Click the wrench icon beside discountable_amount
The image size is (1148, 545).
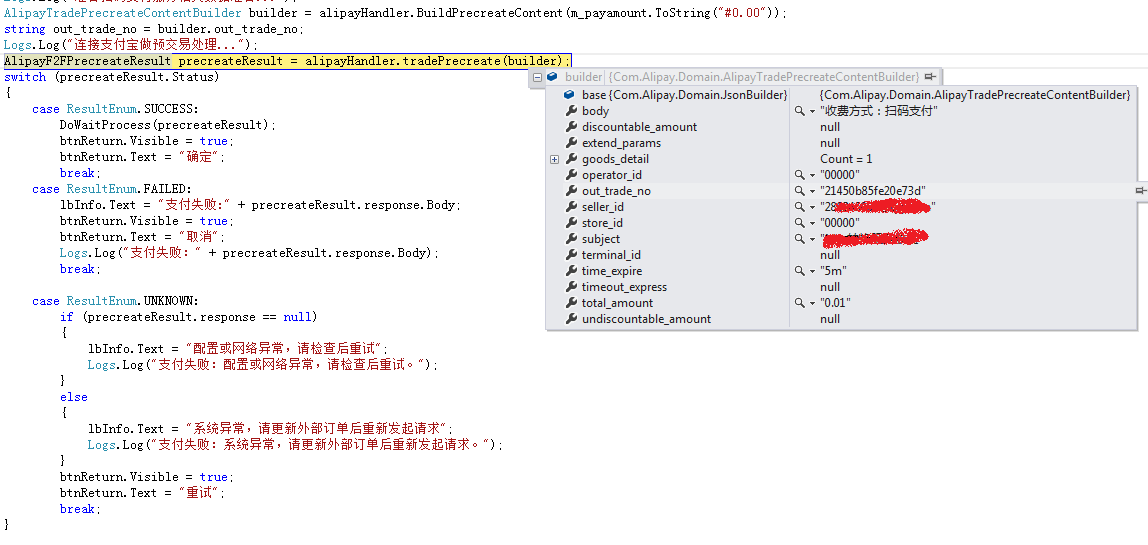click(x=571, y=127)
